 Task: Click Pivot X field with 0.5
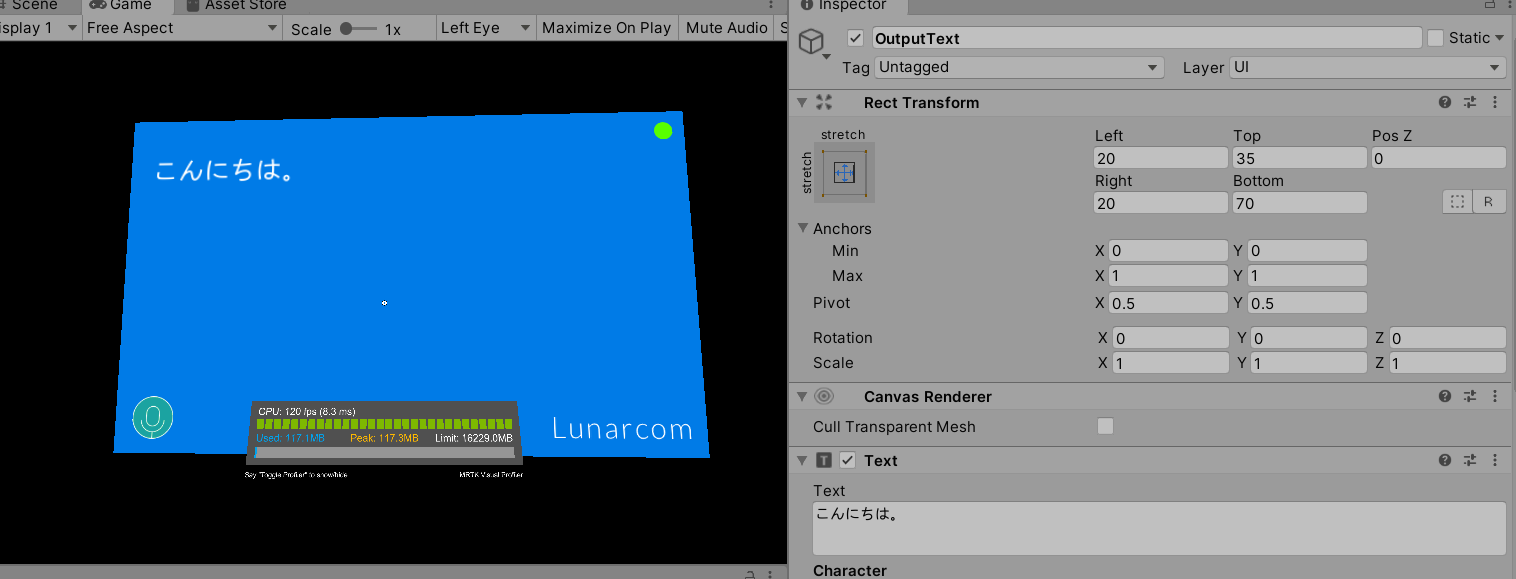(1168, 303)
